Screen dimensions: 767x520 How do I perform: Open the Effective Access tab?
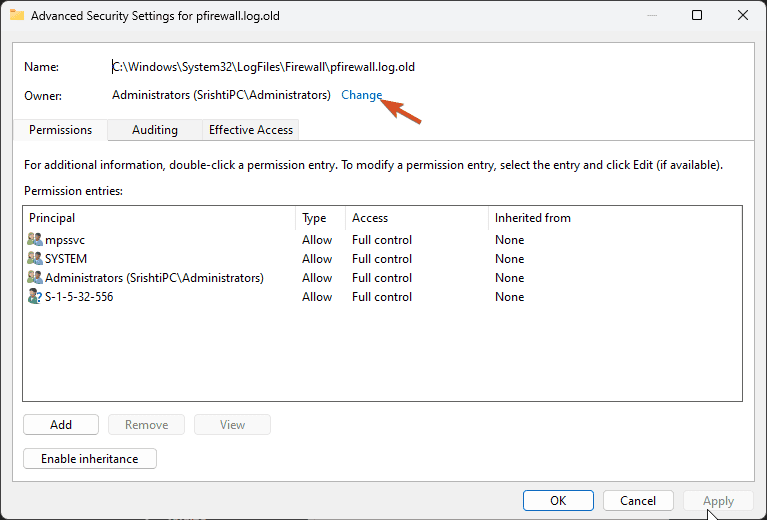(x=250, y=130)
